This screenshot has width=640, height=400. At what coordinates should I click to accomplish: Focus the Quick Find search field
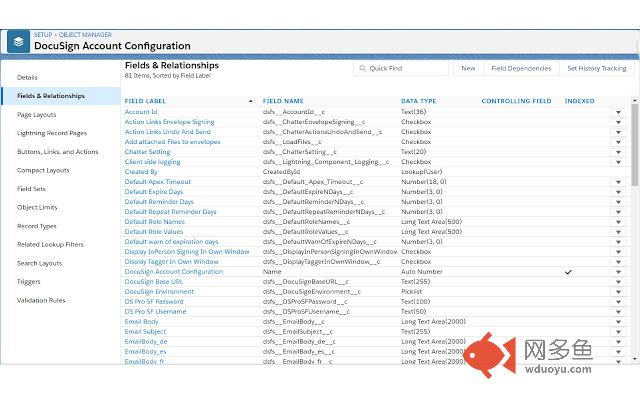(401, 68)
